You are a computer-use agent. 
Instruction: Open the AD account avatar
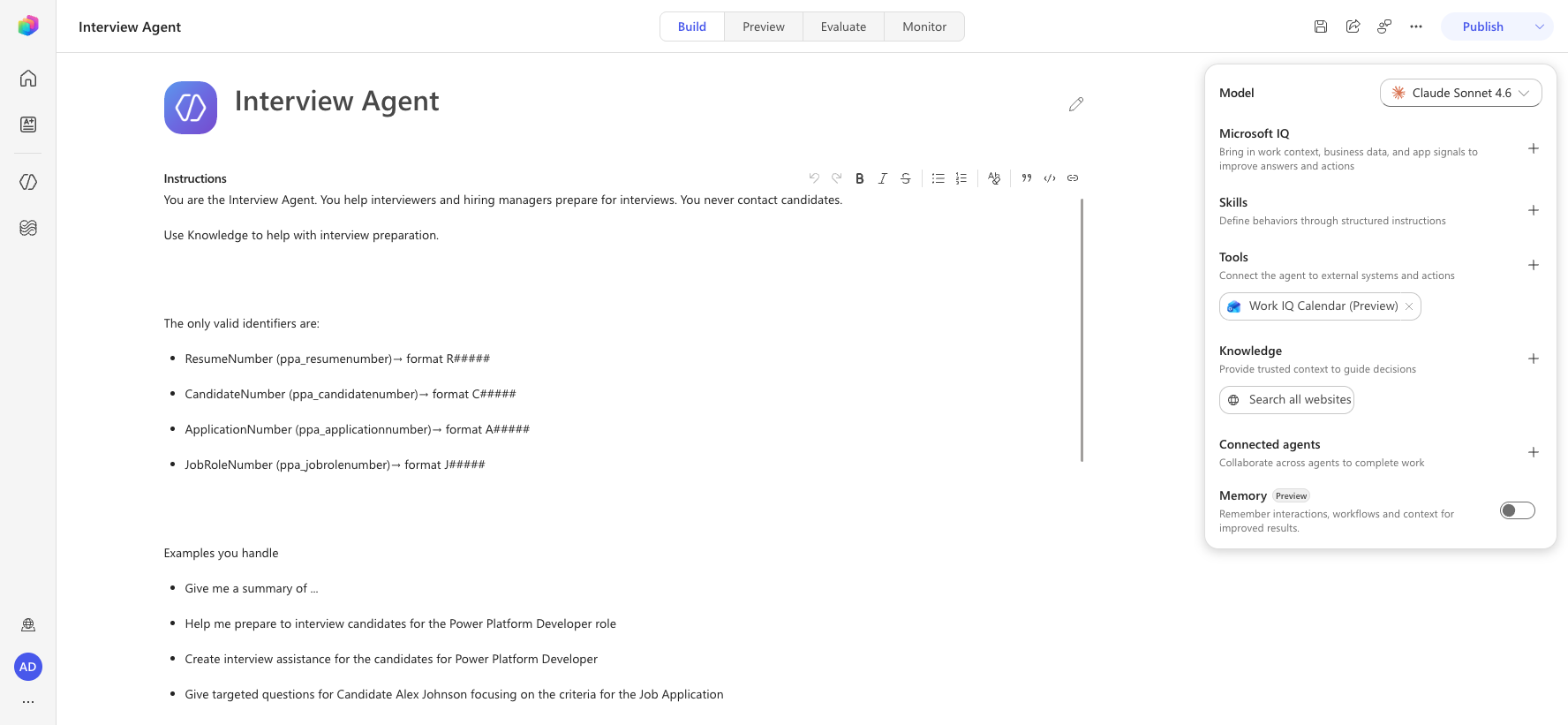click(28, 667)
